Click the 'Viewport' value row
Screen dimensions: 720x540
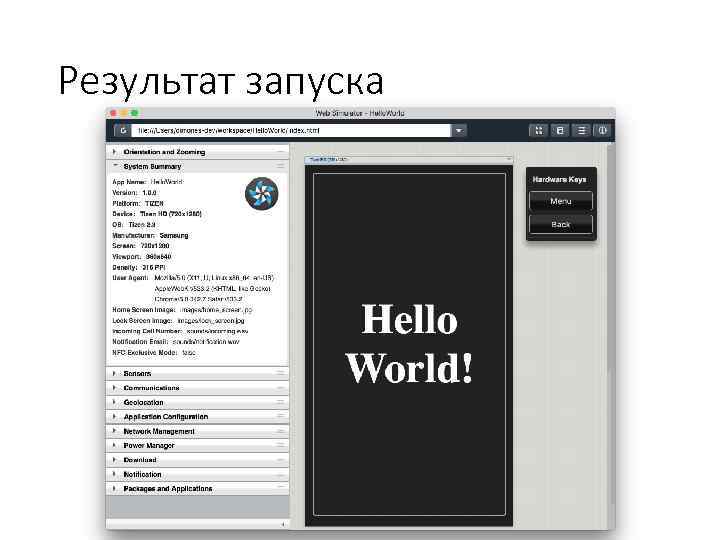[141, 257]
